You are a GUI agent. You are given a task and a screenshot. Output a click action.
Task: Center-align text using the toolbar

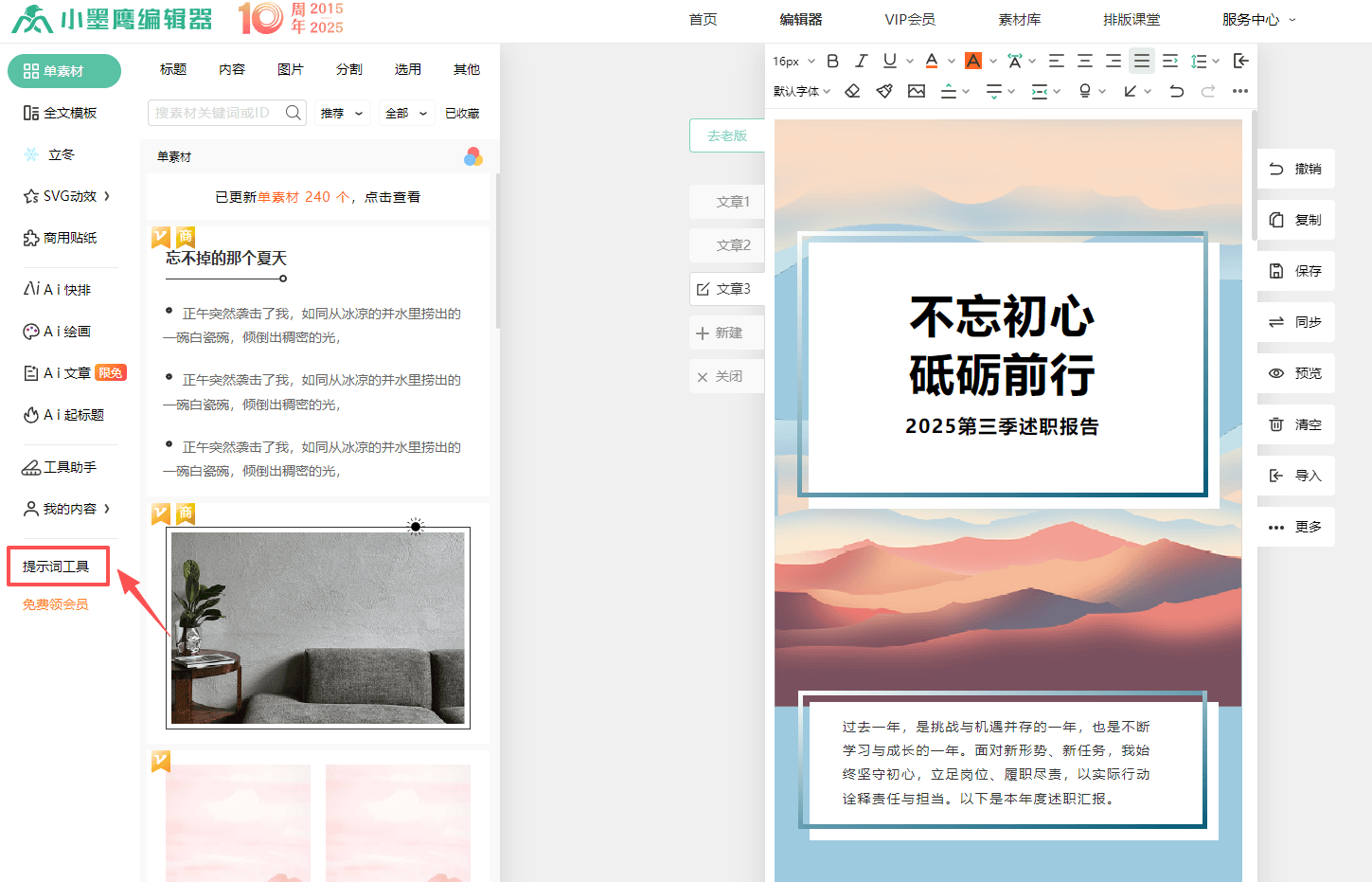pos(1085,61)
